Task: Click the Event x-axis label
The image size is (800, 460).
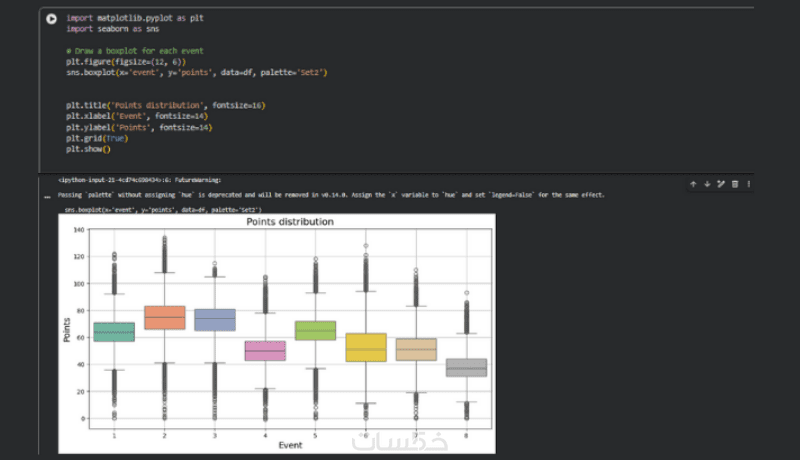Action: click(x=290, y=445)
